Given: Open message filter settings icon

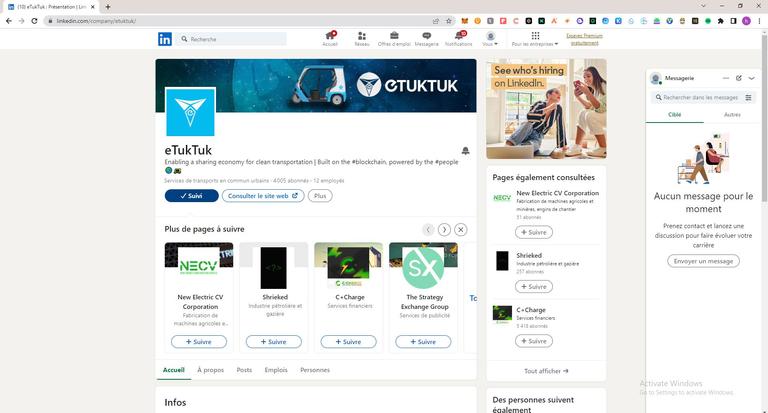Looking at the screenshot, I should (748, 97).
